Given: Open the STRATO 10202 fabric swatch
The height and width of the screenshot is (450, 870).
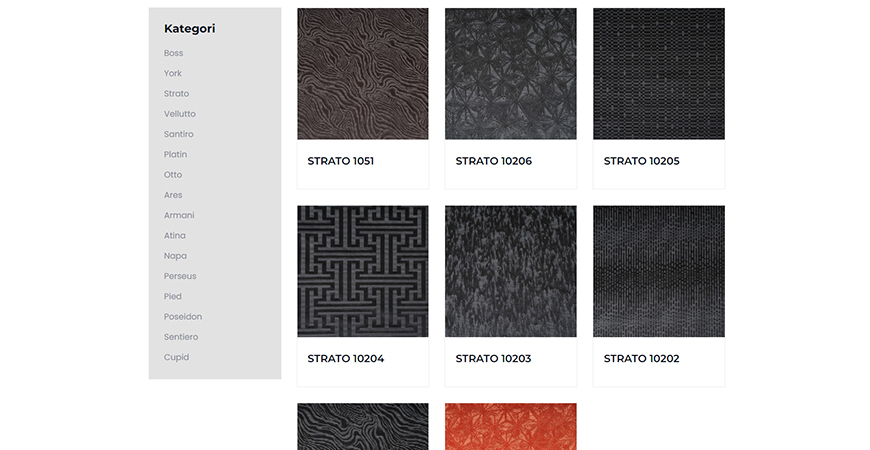Looking at the screenshot, I should pyautogui.click(x=659, y=271).
